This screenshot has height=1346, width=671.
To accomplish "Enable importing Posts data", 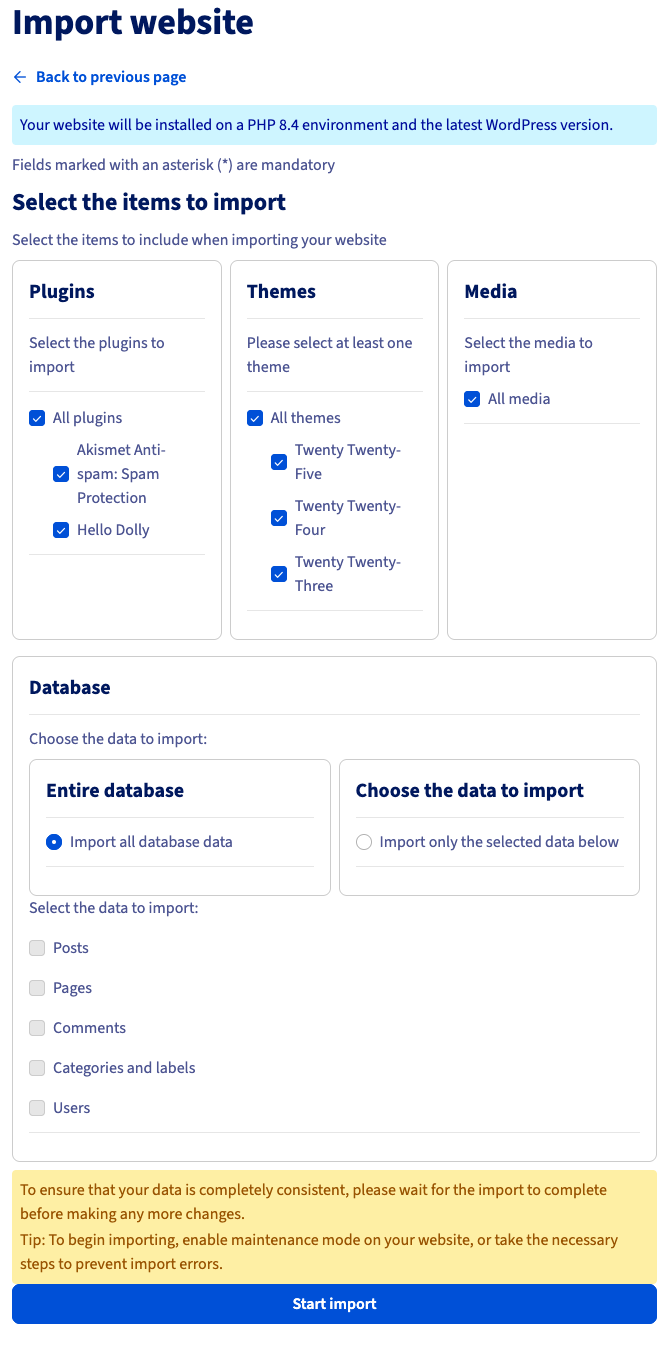I will tap(37, 947).
